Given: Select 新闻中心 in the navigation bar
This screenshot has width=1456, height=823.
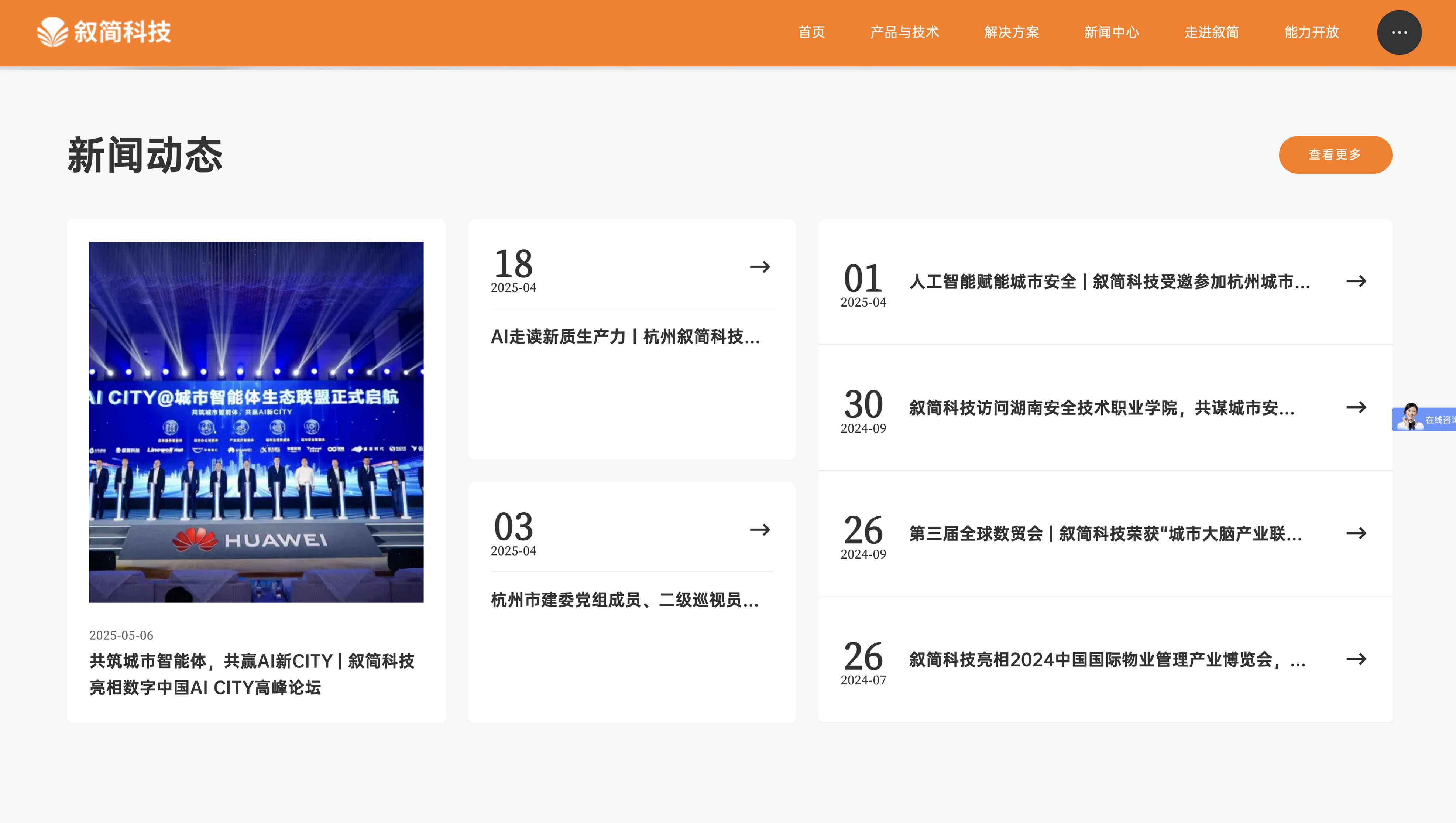Looking at the screenshot, I should coord(1111,33).
